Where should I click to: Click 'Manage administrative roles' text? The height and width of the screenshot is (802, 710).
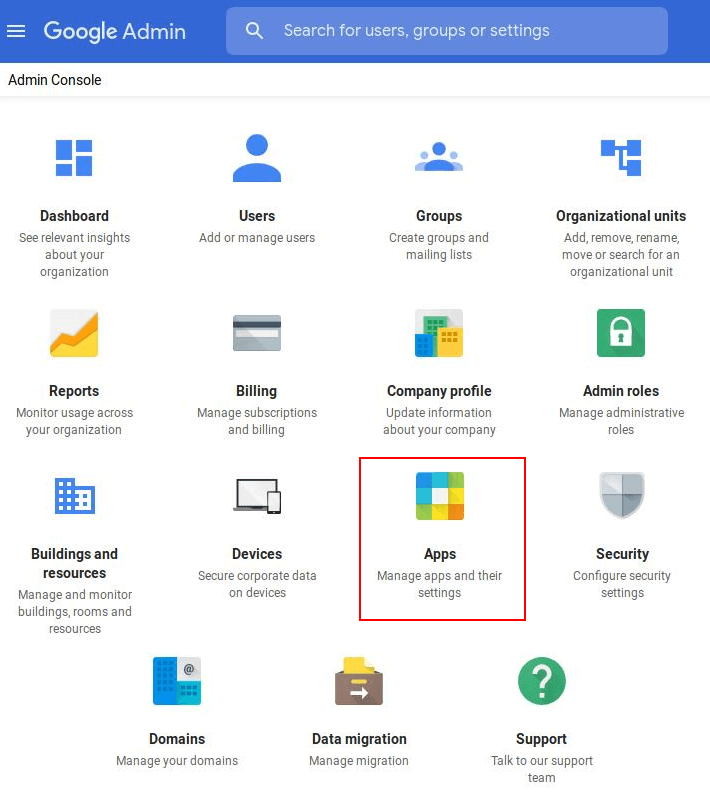[621, 421]
